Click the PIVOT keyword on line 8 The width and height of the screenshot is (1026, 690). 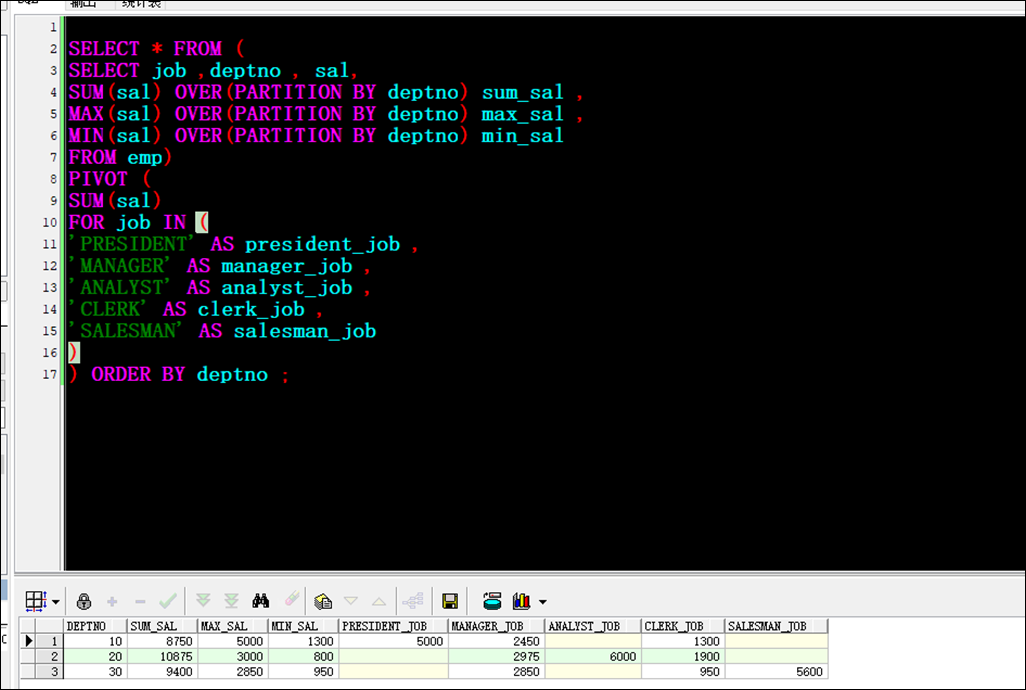click(98, 179)
